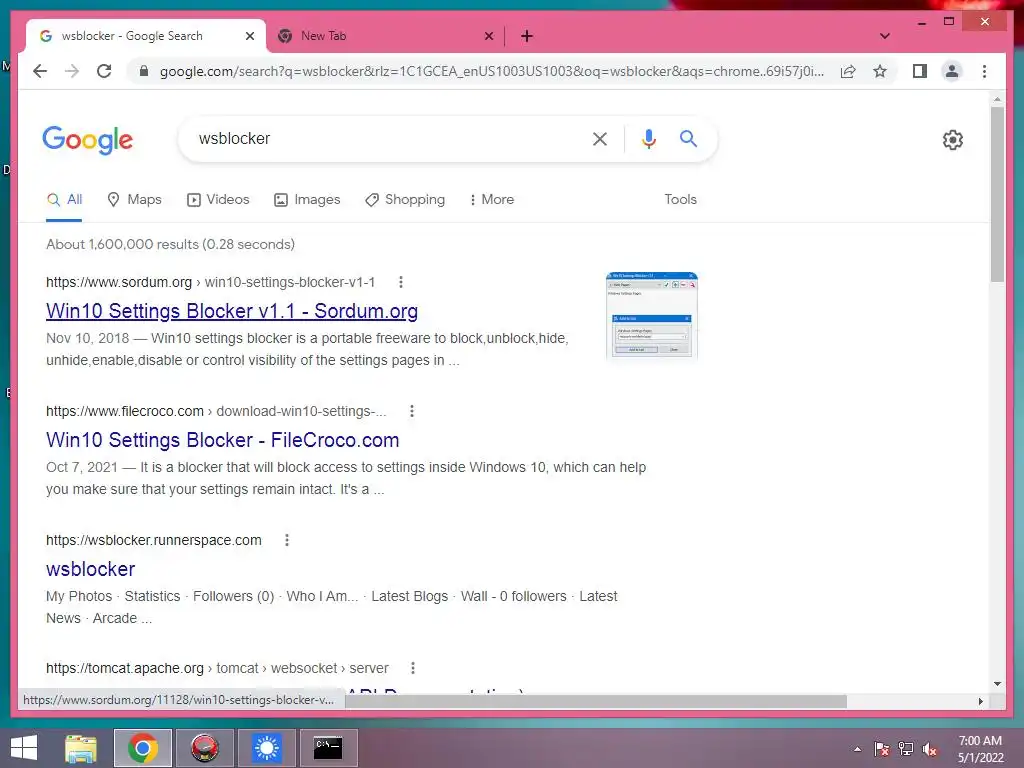Viewport: 1024px width, 768px height.
Task: Open Command Prompt from taskbar
Action: point(328,748)
